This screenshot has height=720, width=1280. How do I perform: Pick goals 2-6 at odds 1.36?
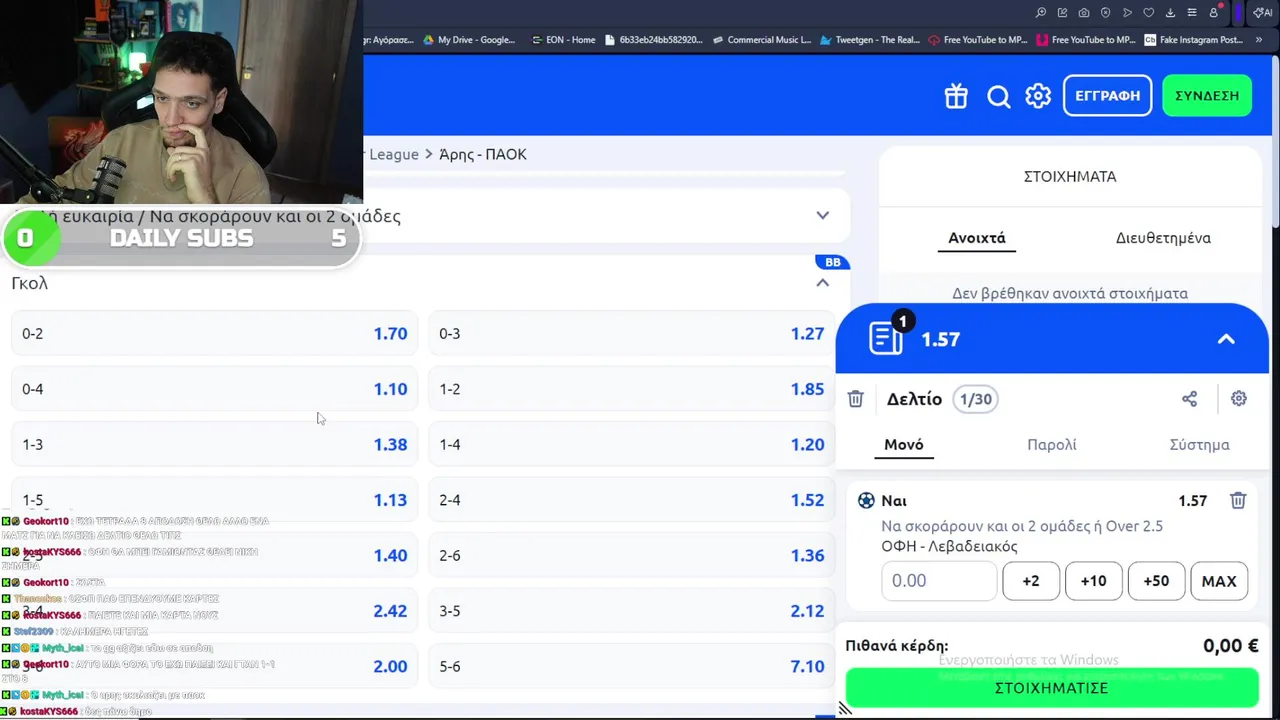pyautogui.click(x=632, y=556)
